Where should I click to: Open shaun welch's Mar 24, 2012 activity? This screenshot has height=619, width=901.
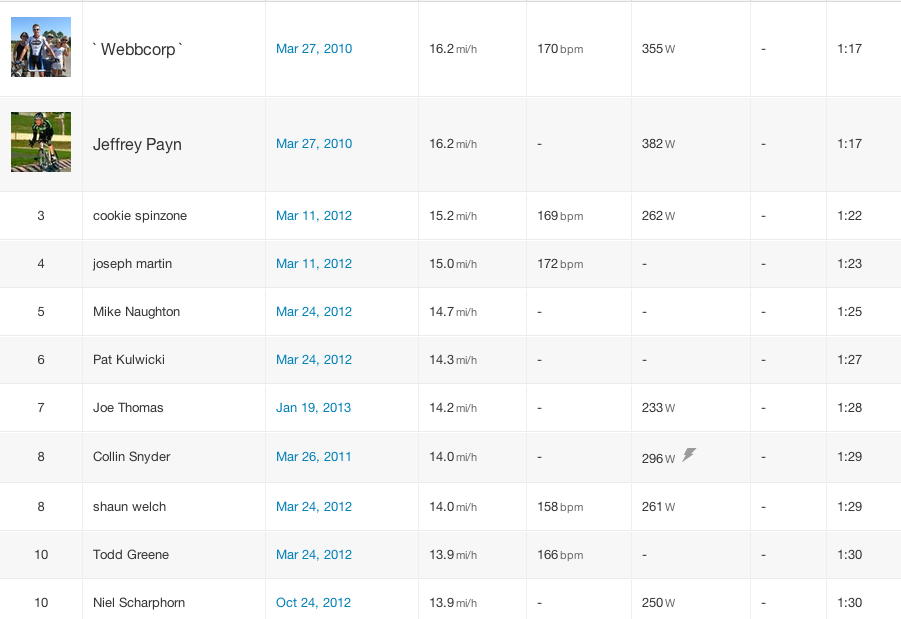314,507
